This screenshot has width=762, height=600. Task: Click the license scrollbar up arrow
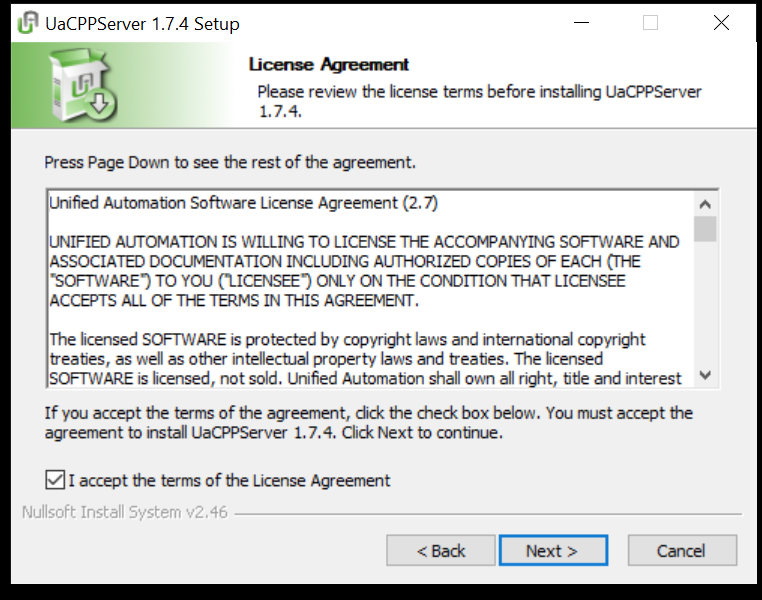coord(705,205)
